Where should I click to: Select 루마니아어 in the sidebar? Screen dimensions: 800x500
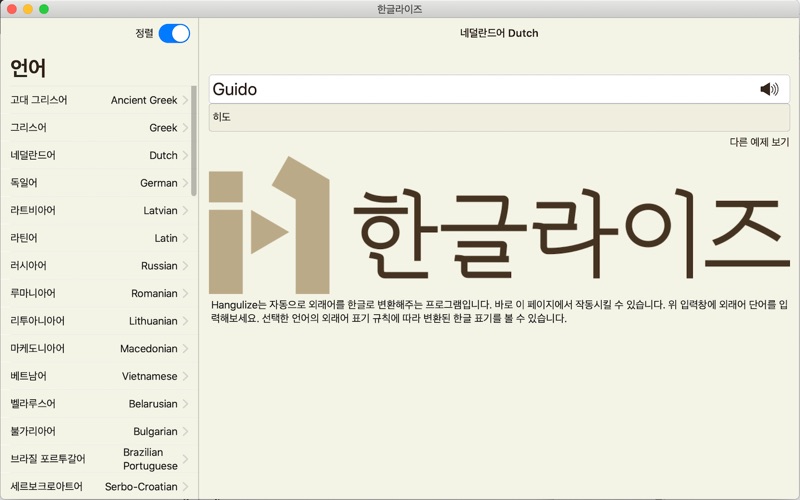pyautogui.click(x=33, y=293)
